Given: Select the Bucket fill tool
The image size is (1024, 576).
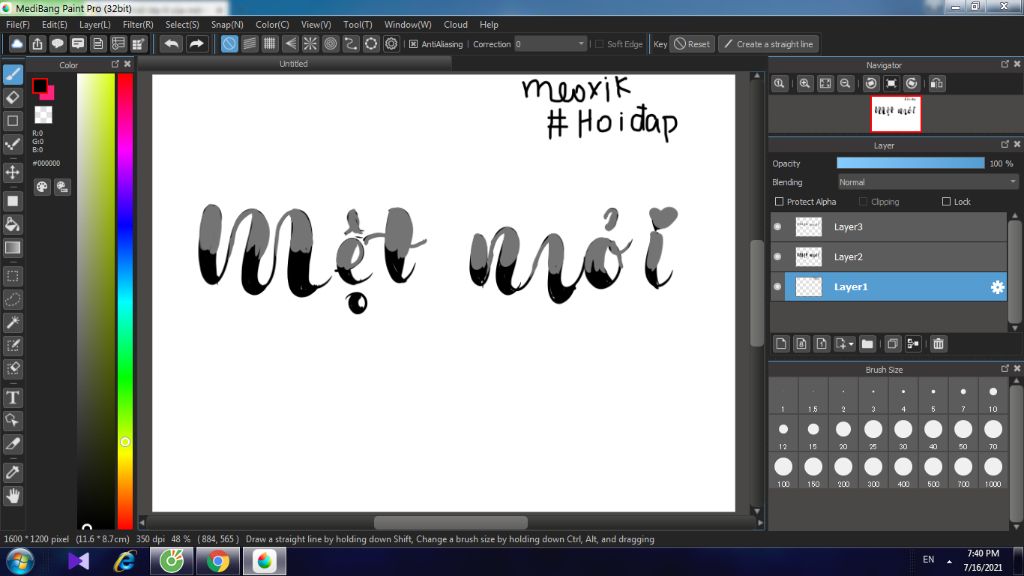Looking at the screenshot, I should (12, 225).
